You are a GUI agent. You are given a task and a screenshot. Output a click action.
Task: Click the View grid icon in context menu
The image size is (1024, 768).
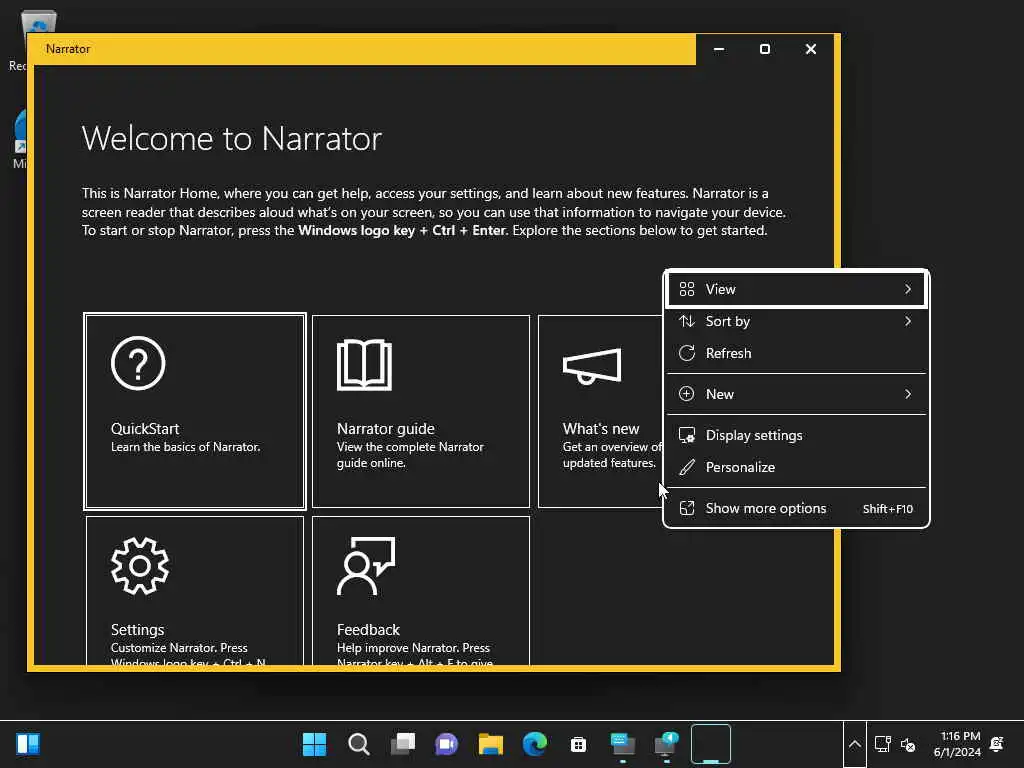686,289
